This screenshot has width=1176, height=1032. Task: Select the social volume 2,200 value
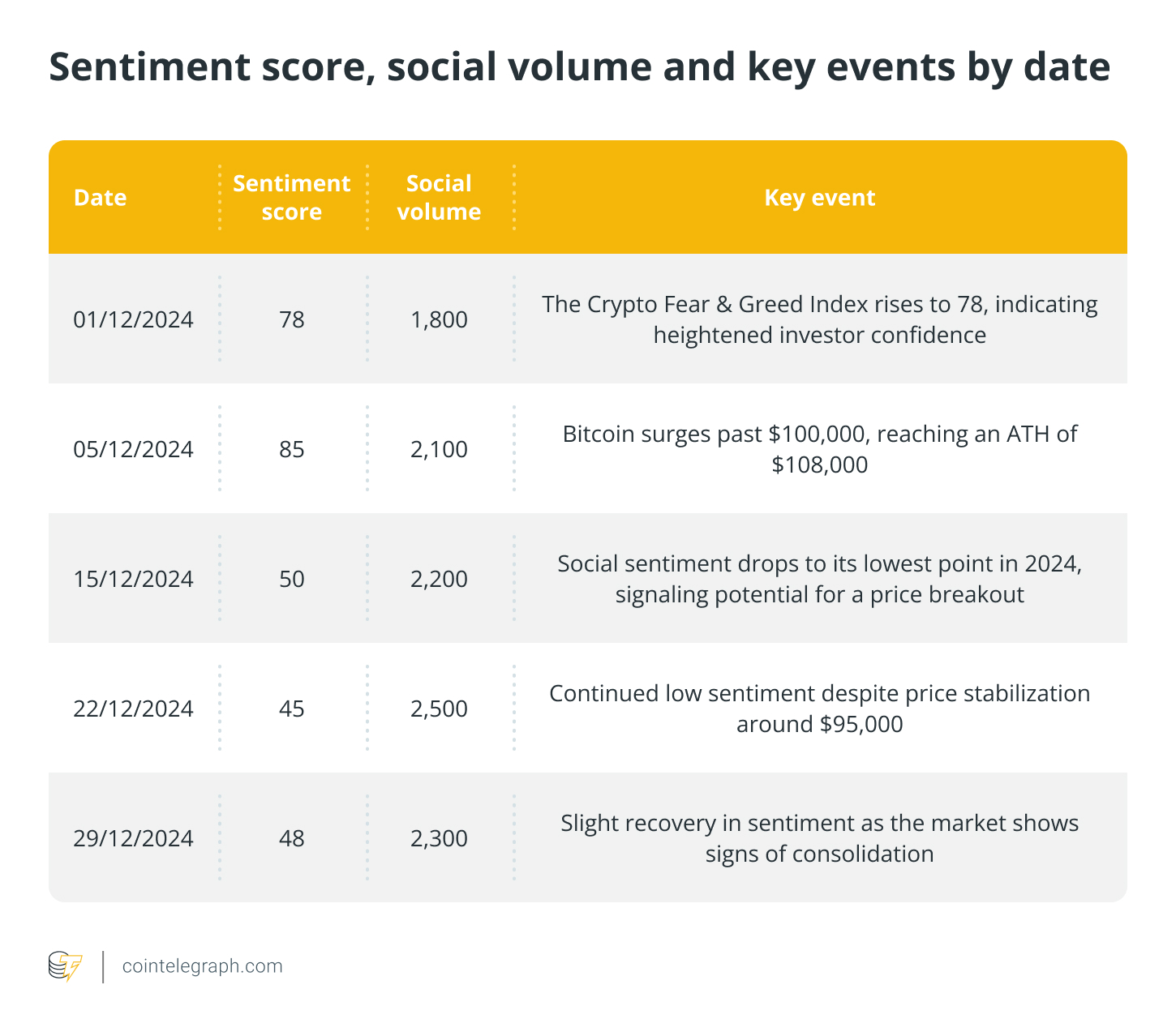[438, 579]
